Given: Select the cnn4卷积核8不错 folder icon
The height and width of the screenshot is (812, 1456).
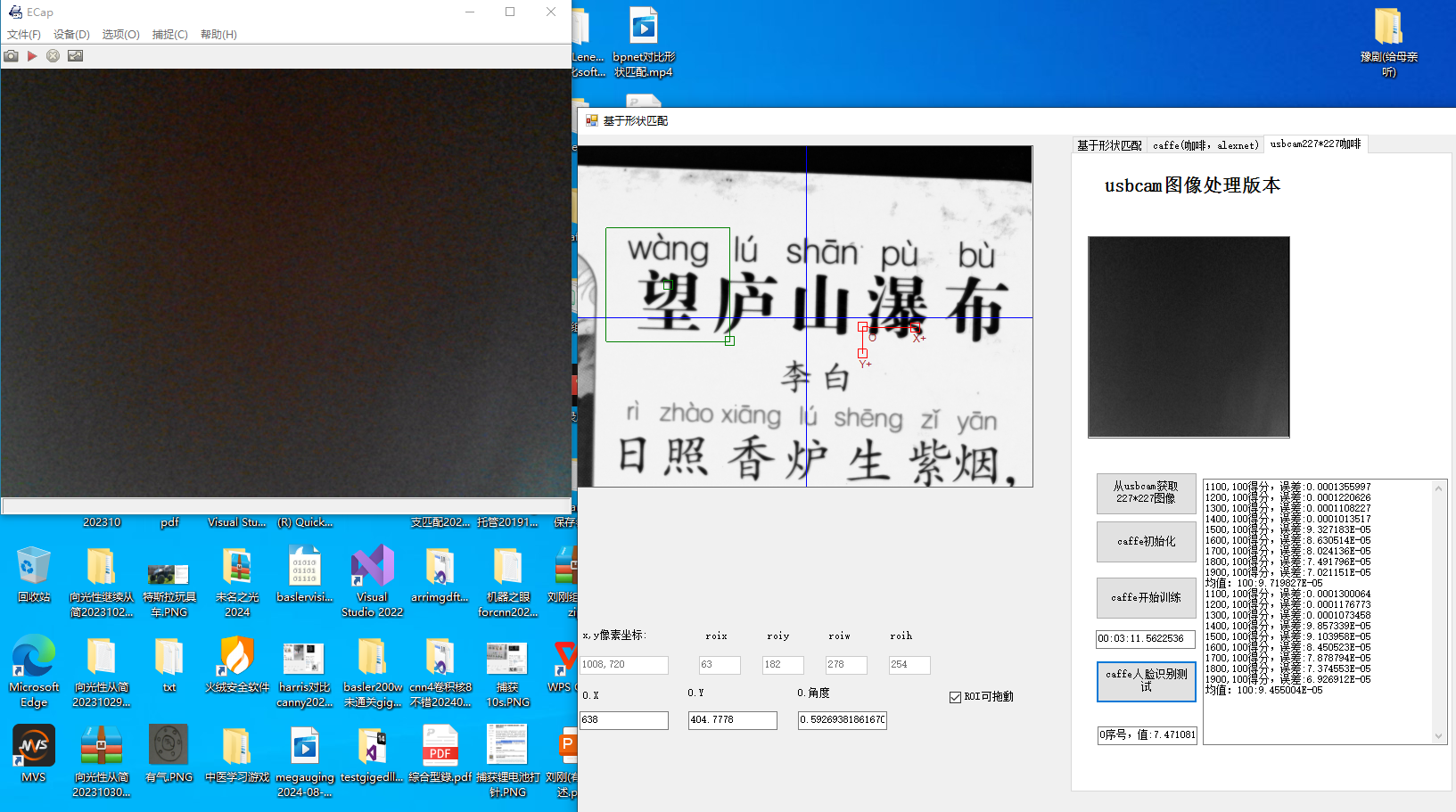Looking at the screenshot, I should tap(440, 671).
